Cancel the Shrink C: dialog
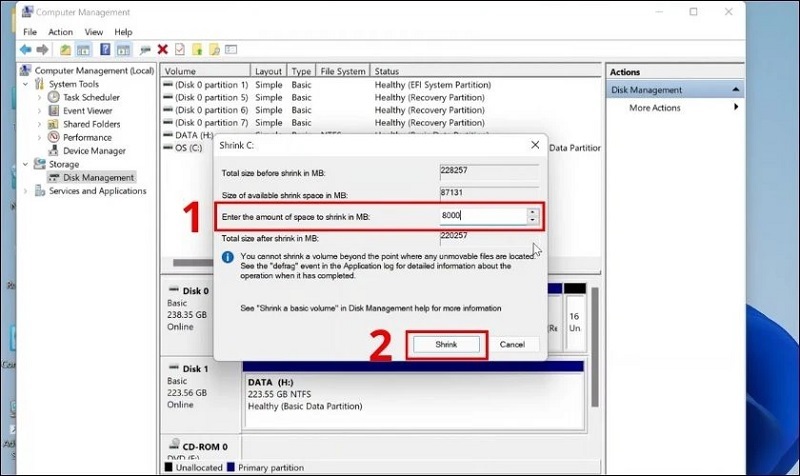 point(512,344)
